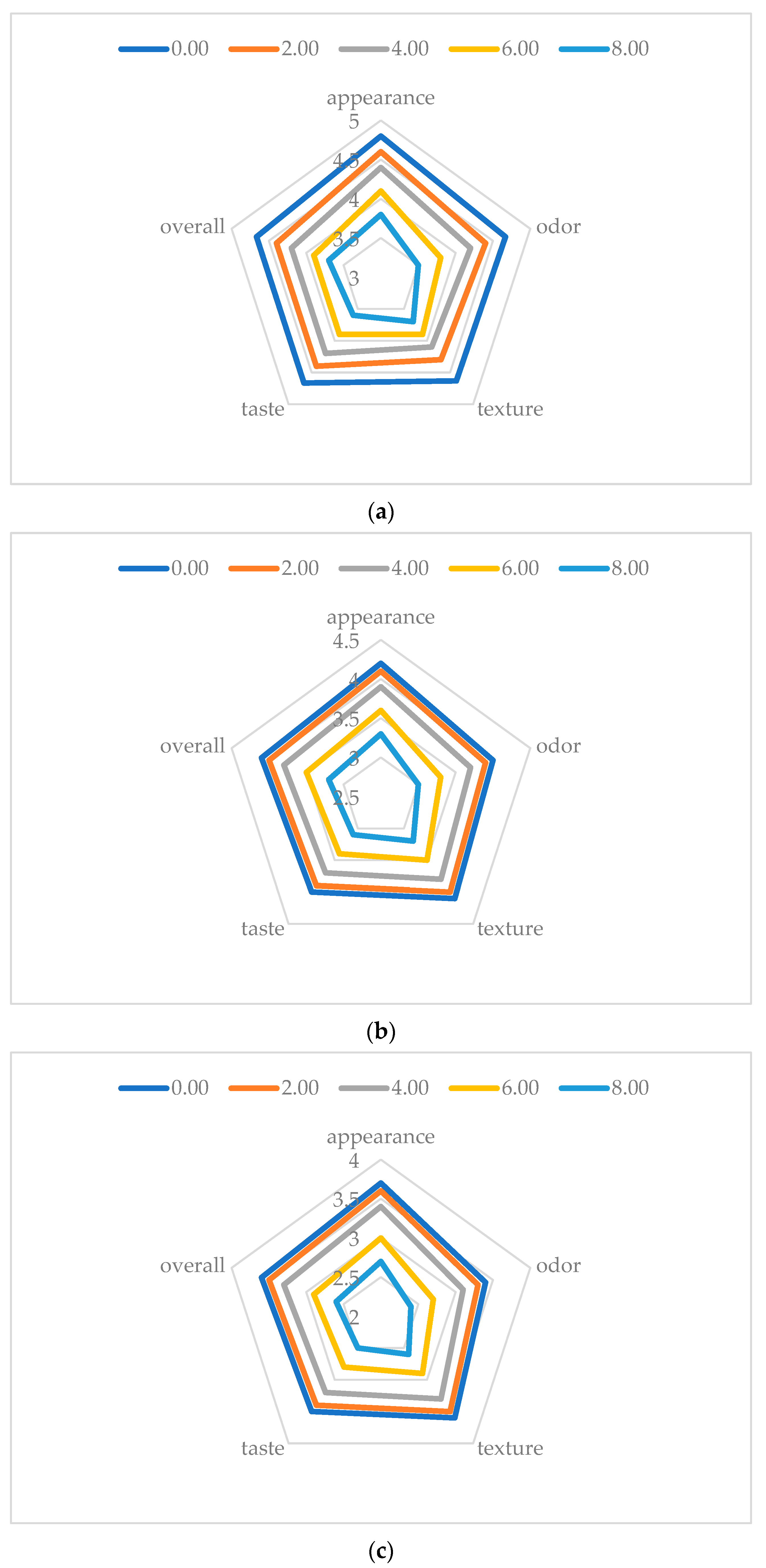Select the light blue 8.00 legend line in chart (b)
Image resolution: width=766 pixels, height=1568 pixels.
(584, 569)
